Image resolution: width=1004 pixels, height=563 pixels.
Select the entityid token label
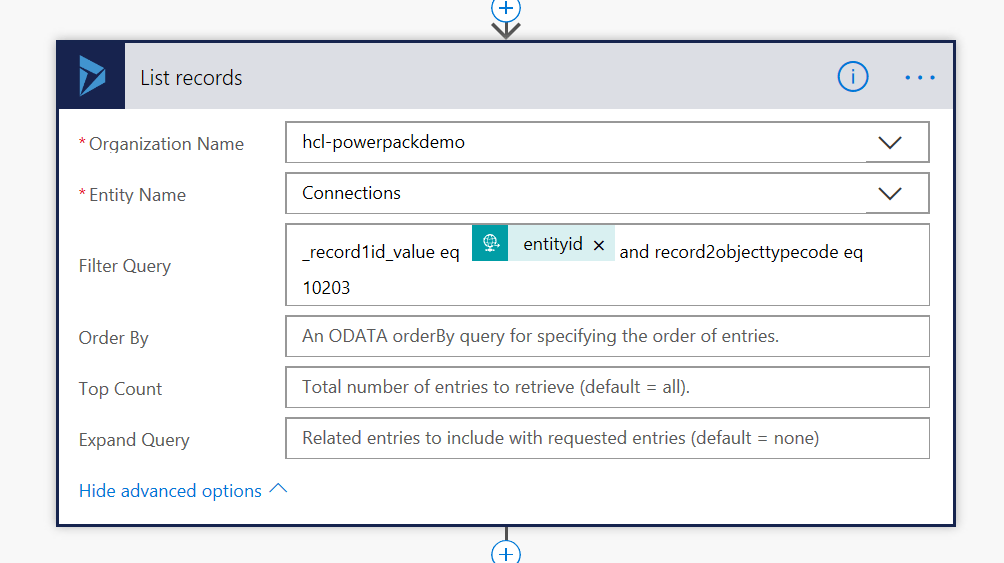pos(552,244)
